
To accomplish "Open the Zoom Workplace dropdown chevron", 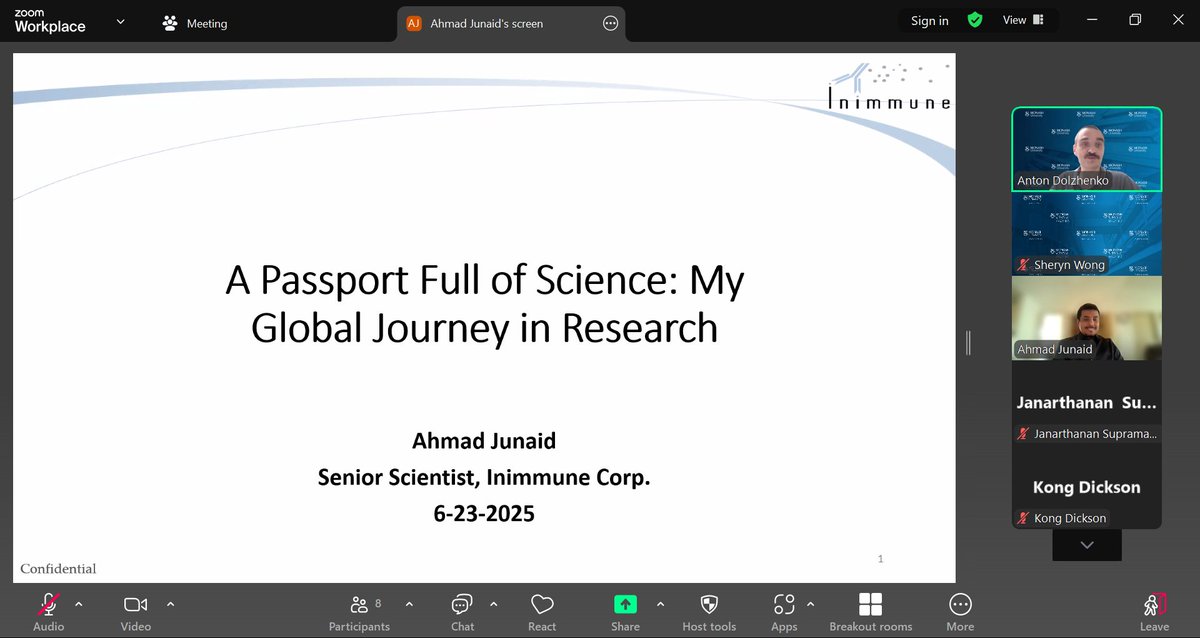I will point(121,21).
